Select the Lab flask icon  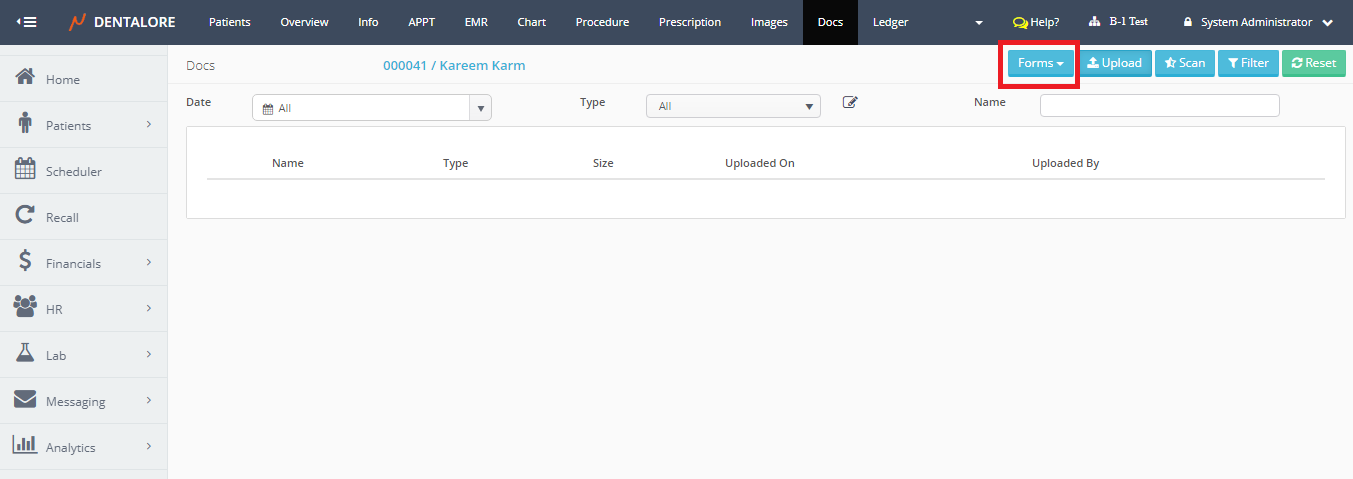click(26, 354)
